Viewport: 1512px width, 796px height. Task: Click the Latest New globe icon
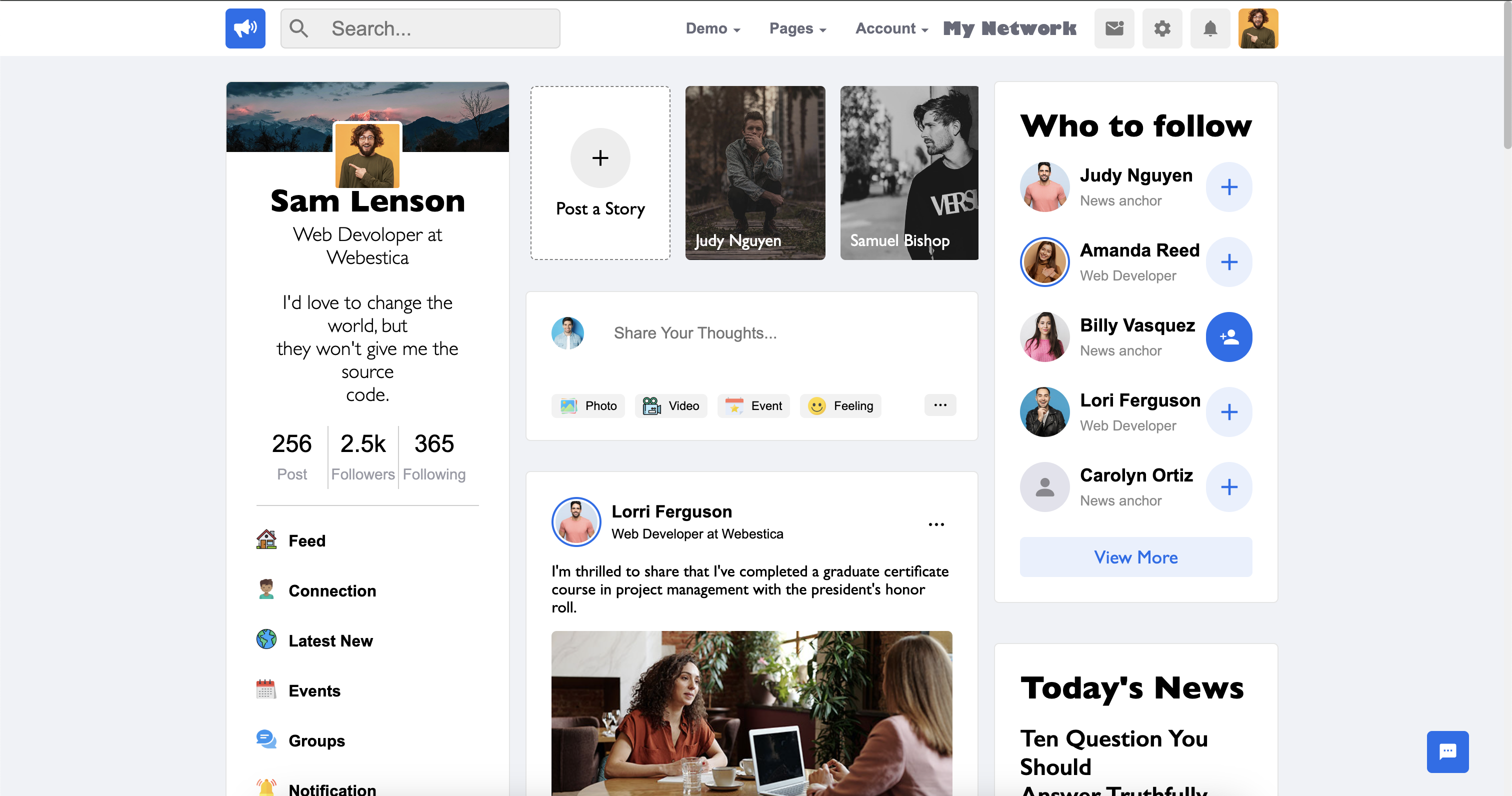(x=266, y=639)
